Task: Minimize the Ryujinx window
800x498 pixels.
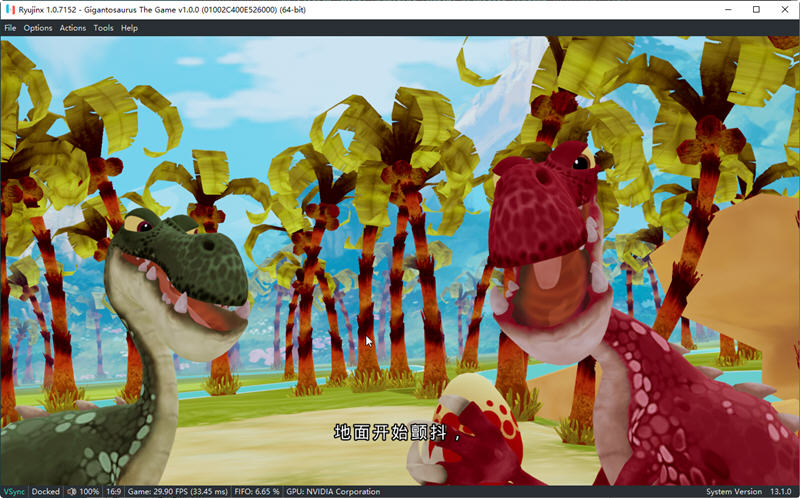Action: point(728,10)
